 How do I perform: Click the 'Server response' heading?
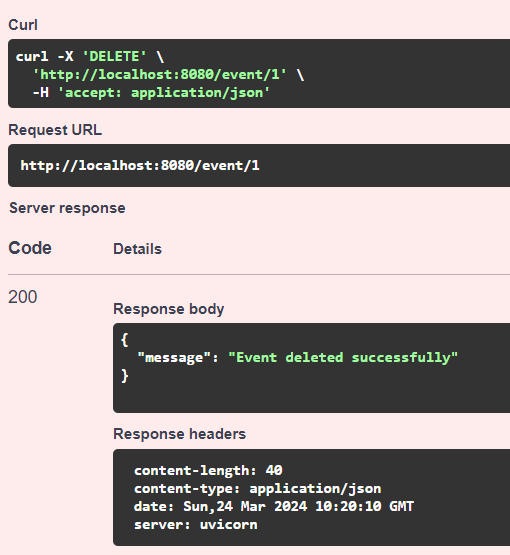click(x=67, y=208)
